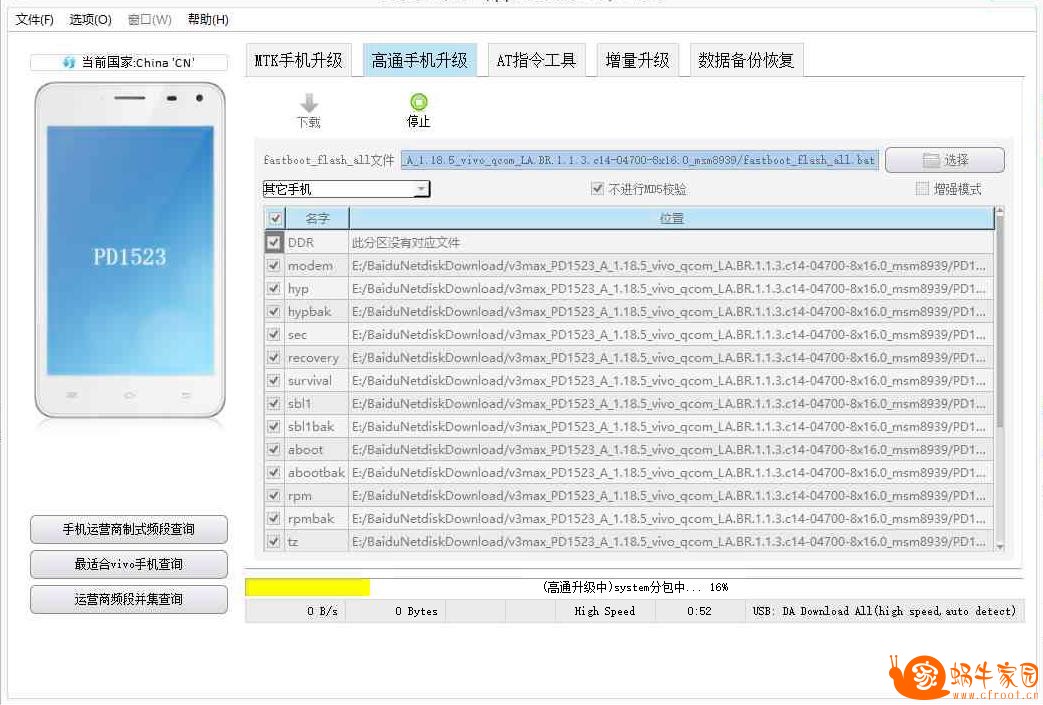Uncheck the tz partition checkbox
The width and height of the screenshot is (1043, 705).
click(x=273, y=541)
